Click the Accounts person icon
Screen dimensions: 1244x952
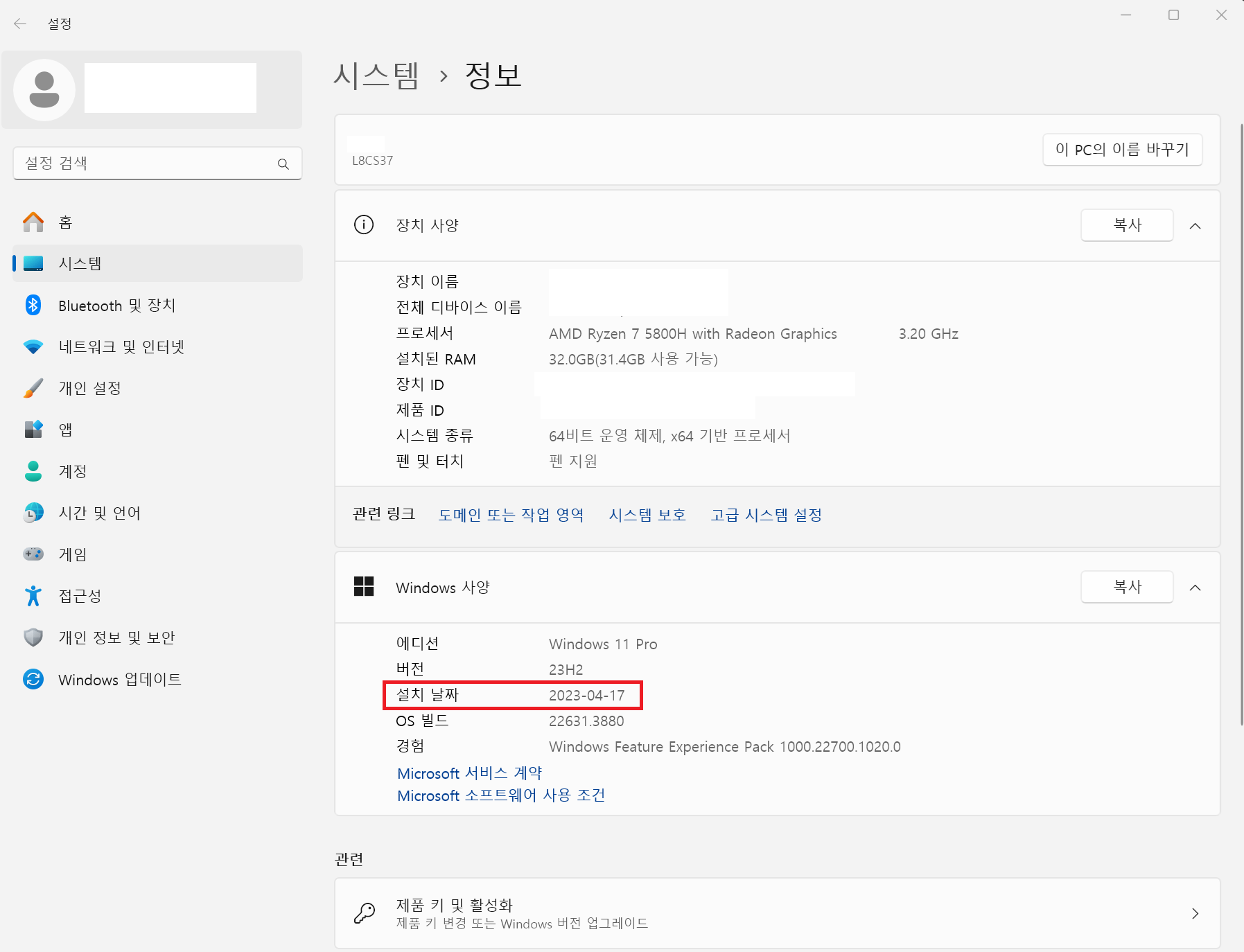click(x=33, y=471)
